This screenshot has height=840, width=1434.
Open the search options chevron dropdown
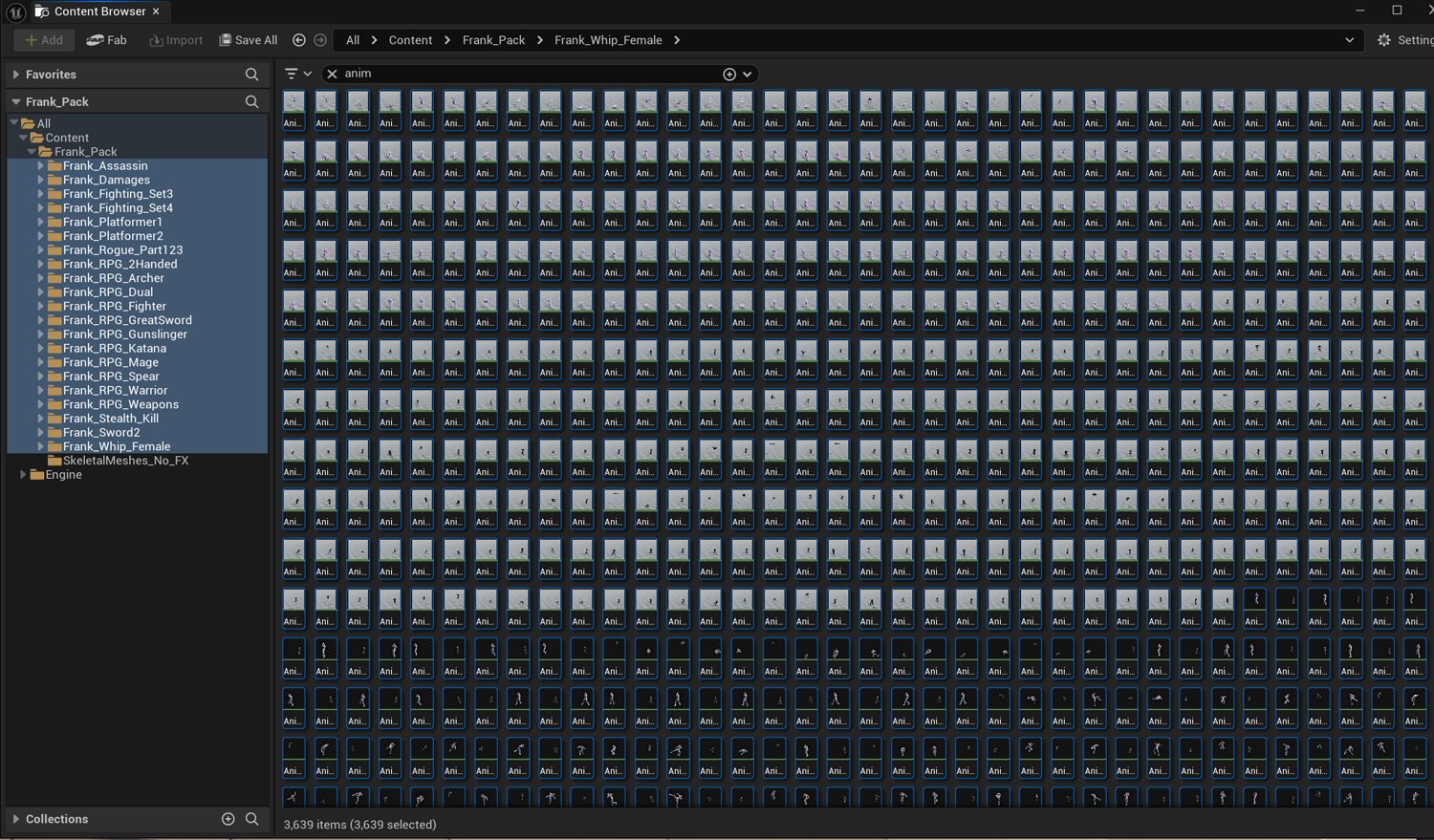click(x=748, y=74)
